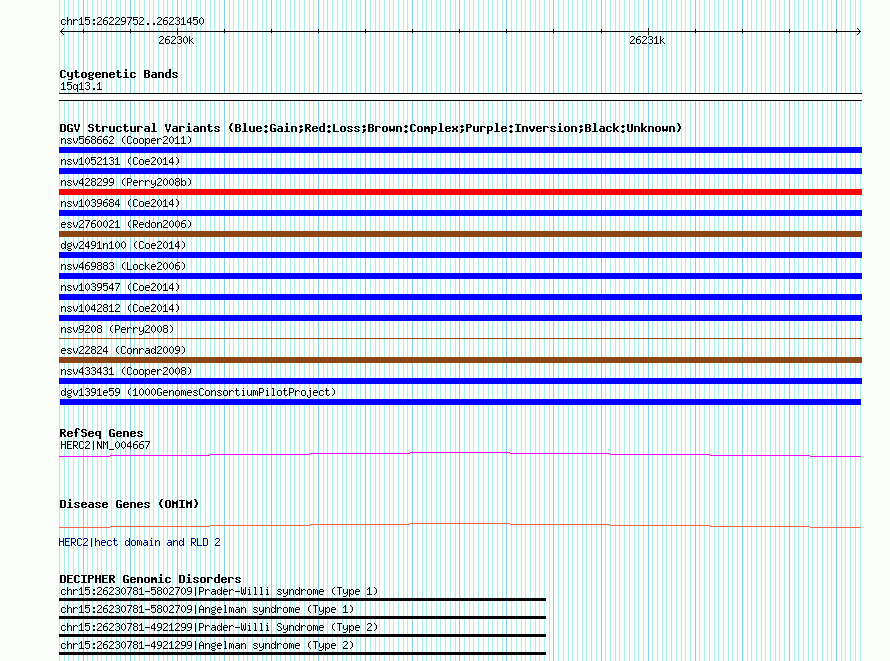
Task: Open variant nsv469883 (Locke2006) label
Action: (x=123, y=266)
